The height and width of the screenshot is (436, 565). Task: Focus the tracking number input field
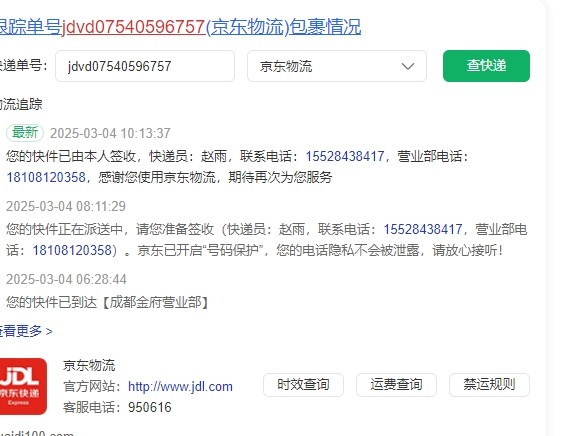coord(145,66)
